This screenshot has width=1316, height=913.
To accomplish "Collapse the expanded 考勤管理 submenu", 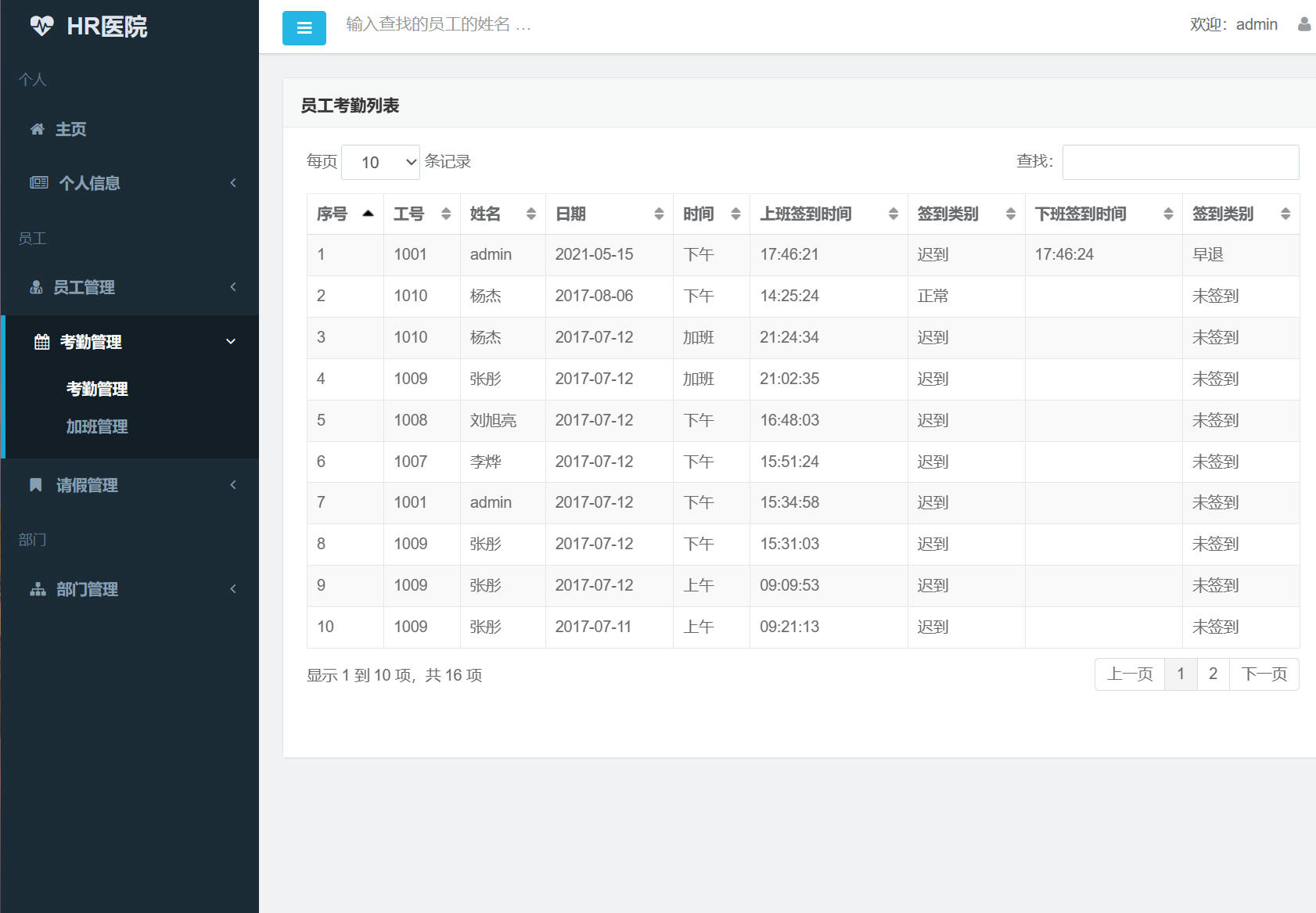I will tap(230, 342).
